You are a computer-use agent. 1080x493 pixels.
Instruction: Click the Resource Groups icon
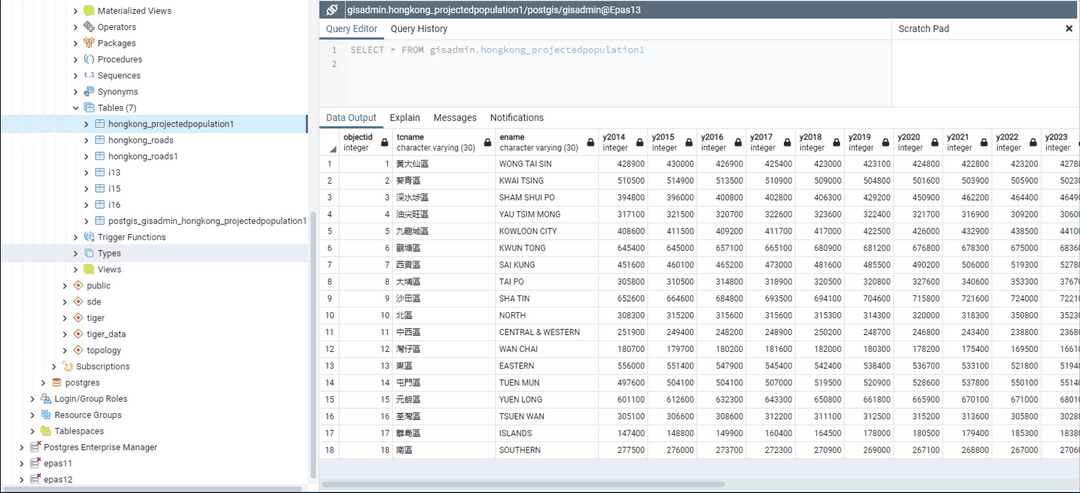[x=46, y=415]
